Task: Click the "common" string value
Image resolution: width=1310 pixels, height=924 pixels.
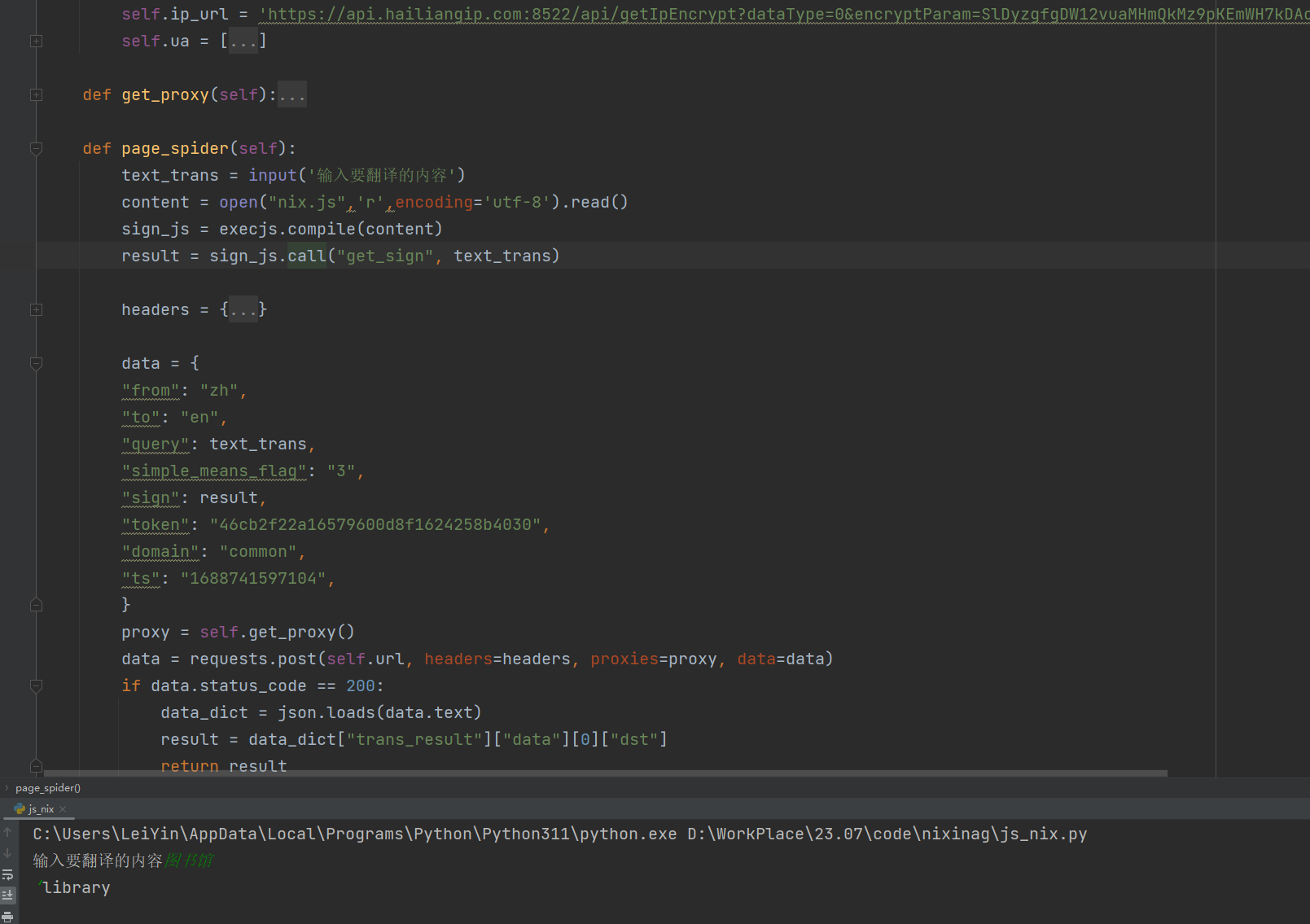Action: [258, 551]
